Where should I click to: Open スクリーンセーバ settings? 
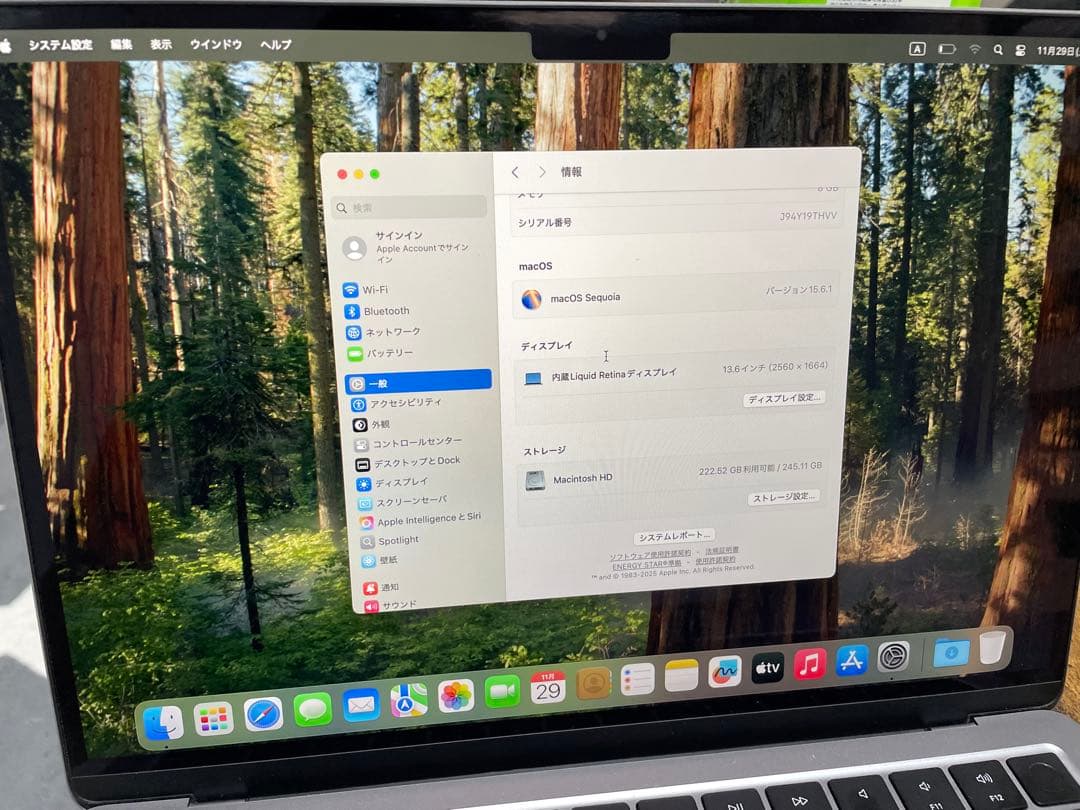[x=410, y=500]
